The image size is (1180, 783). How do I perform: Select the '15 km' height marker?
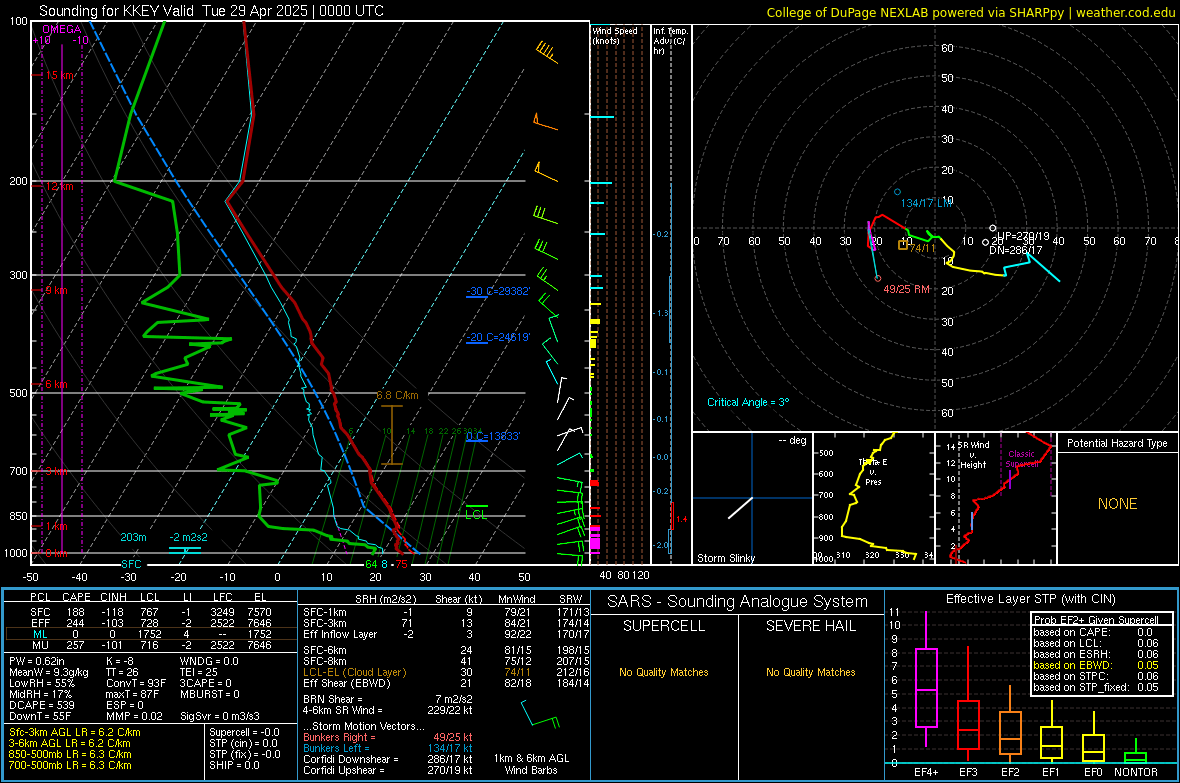pyautogui.click(x=60, y=75)
